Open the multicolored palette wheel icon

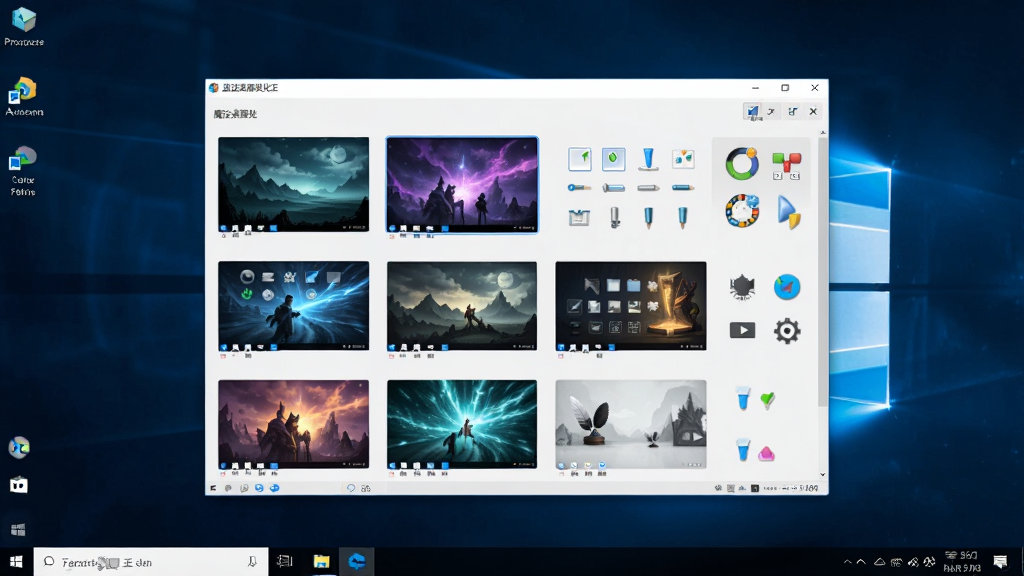(x=742, y=210)
